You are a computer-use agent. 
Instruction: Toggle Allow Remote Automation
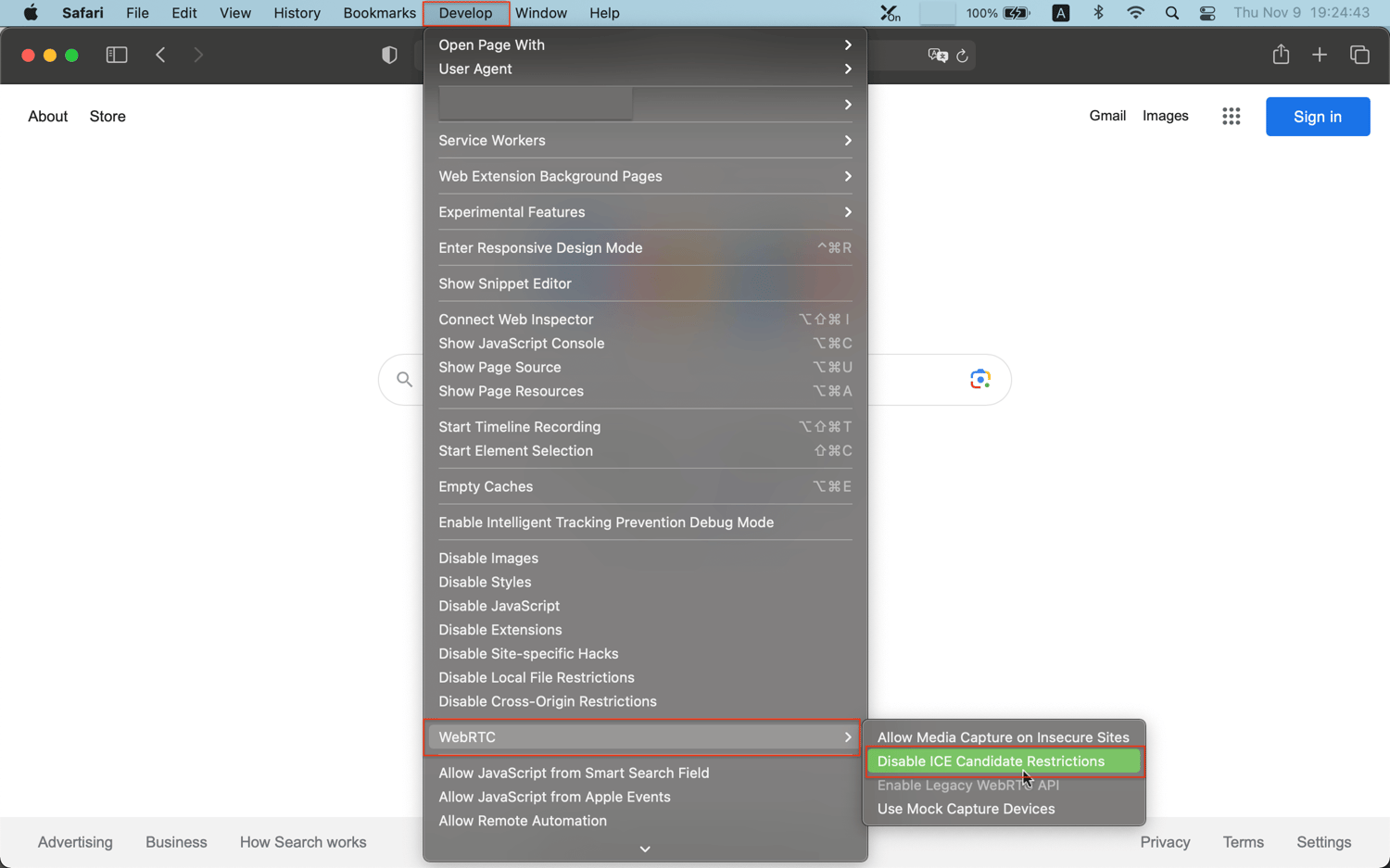click(523, 821)
